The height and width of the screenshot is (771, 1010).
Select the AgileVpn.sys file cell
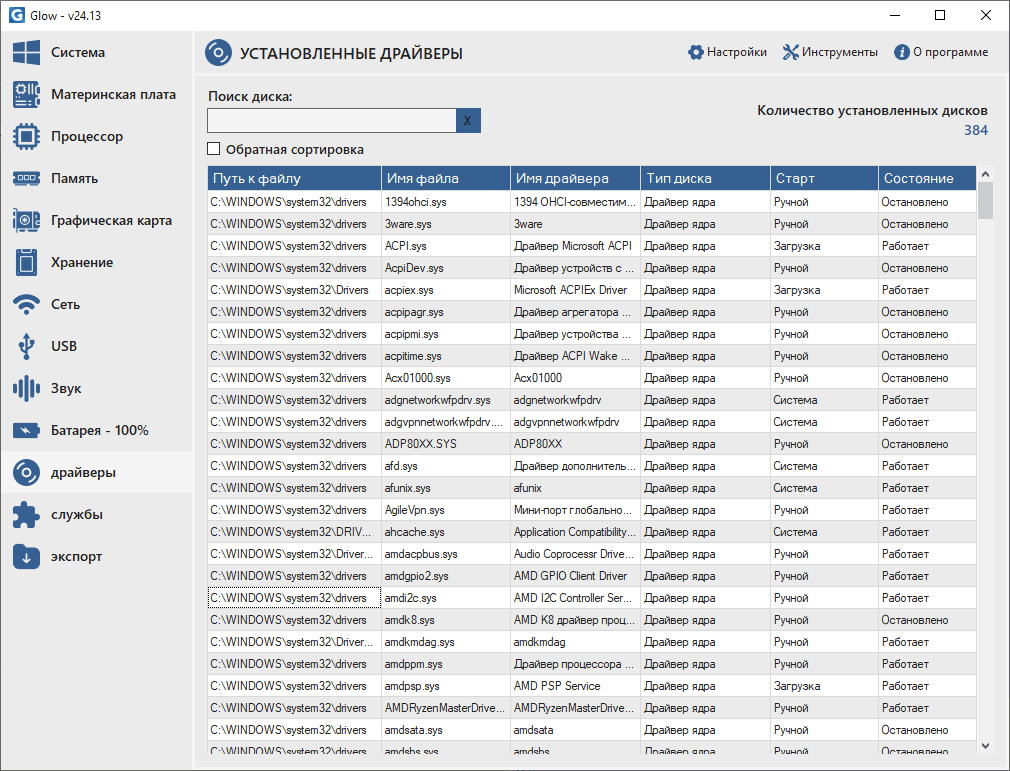click(x=446, y=510)
